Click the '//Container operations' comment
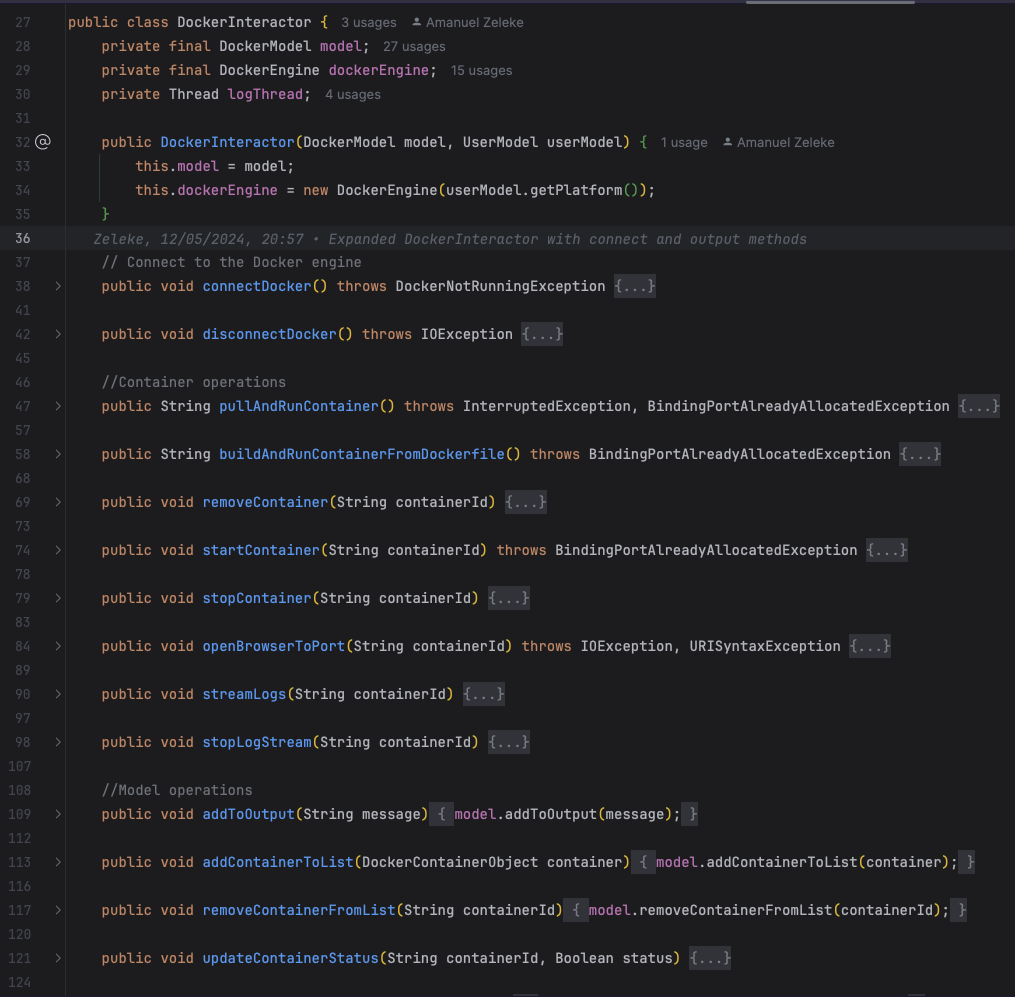The width and height of the screenshot is (1015, 997). click(194, 382)
